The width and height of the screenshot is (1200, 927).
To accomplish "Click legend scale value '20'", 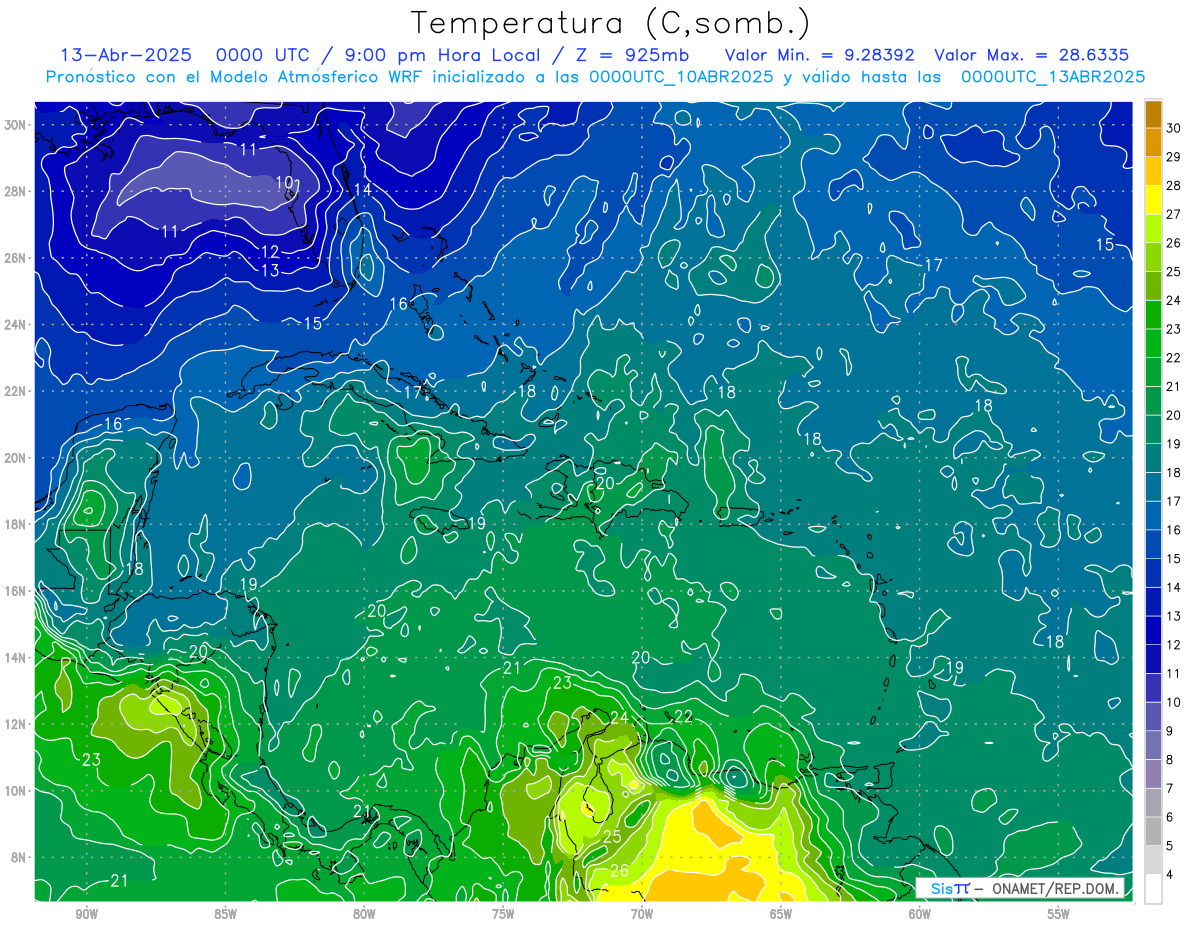I will pyautogui.click(x=1174, y=415).
